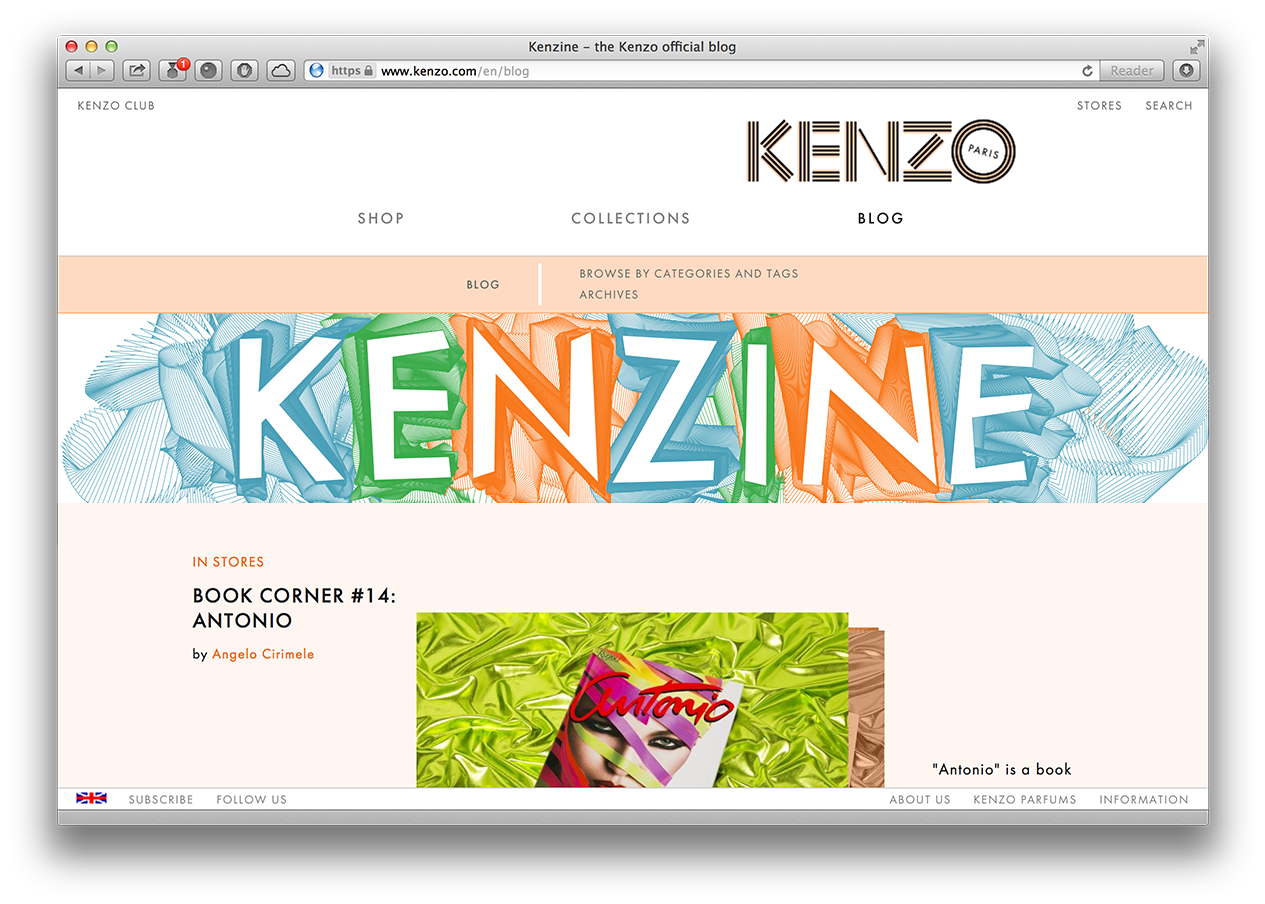Click the Safari back arrow button
The width and height of the screenshot is (1265, 904).
(x=78, y=71)
